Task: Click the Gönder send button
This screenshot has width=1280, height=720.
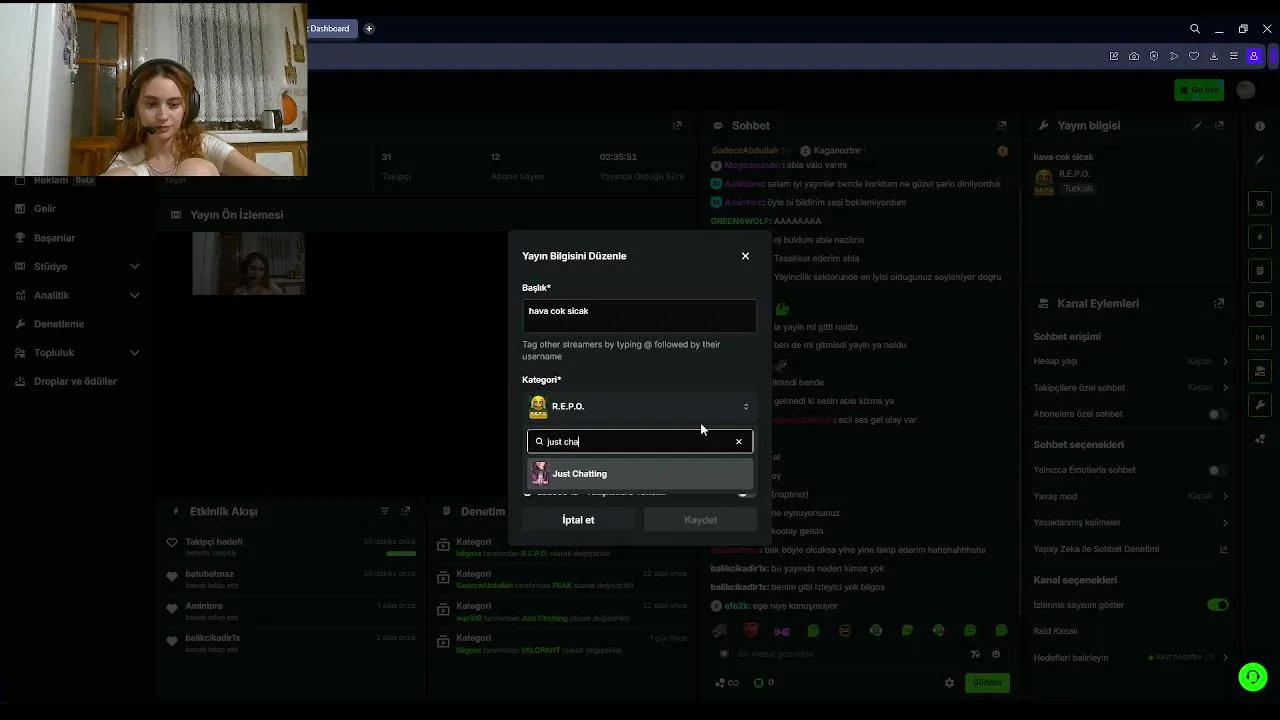Action: coord(987,683)
